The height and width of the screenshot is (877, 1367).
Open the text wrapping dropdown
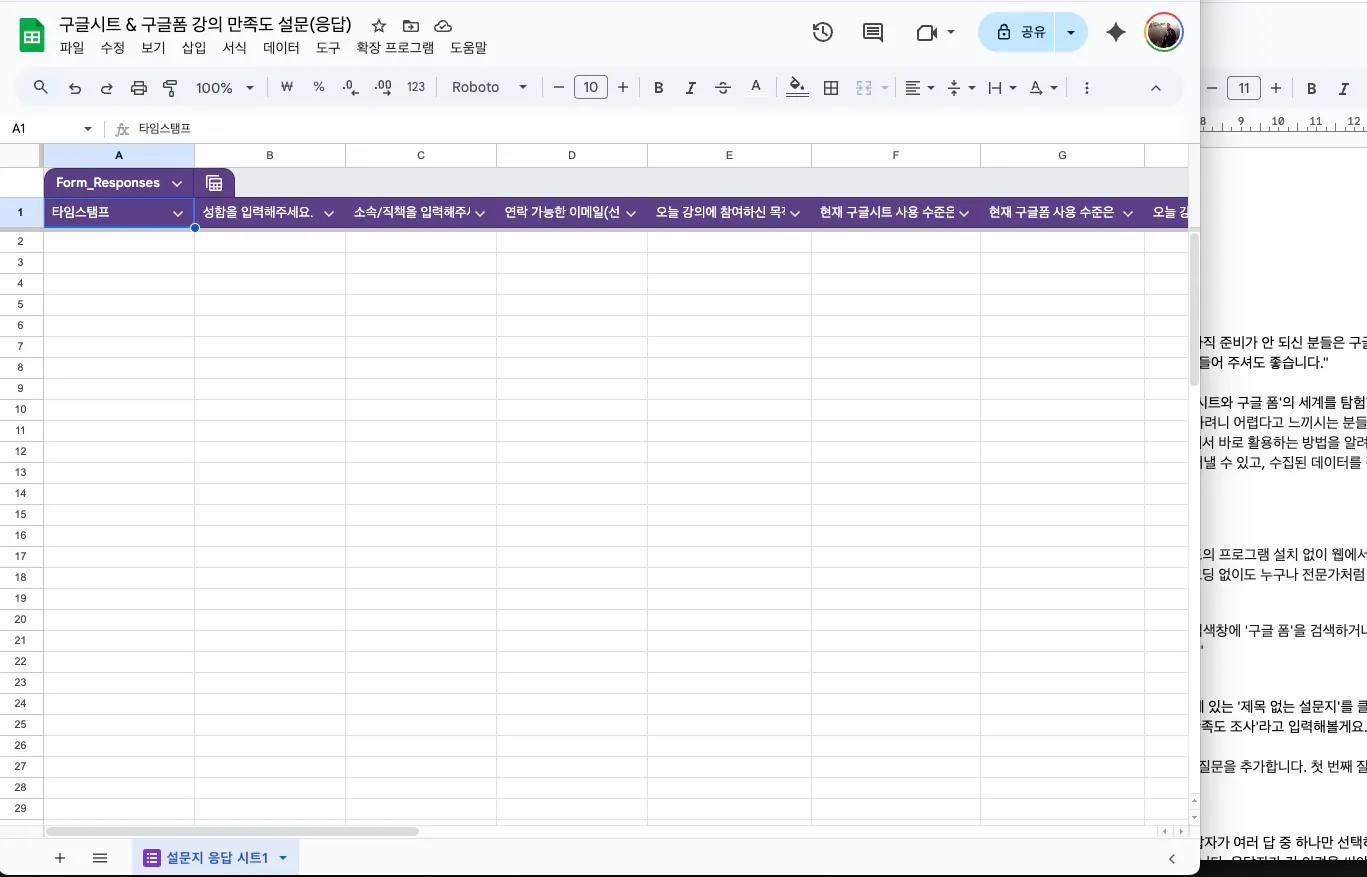click(x=1001, y=88)
